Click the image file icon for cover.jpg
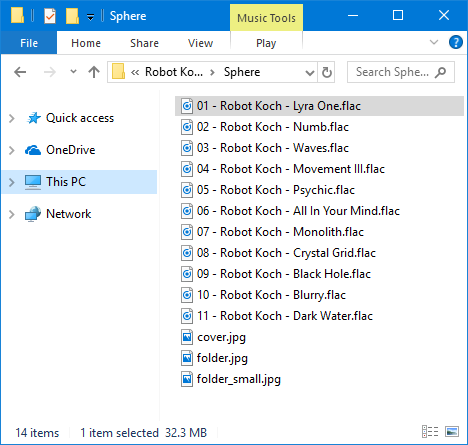468x445 pixels. 187,337
